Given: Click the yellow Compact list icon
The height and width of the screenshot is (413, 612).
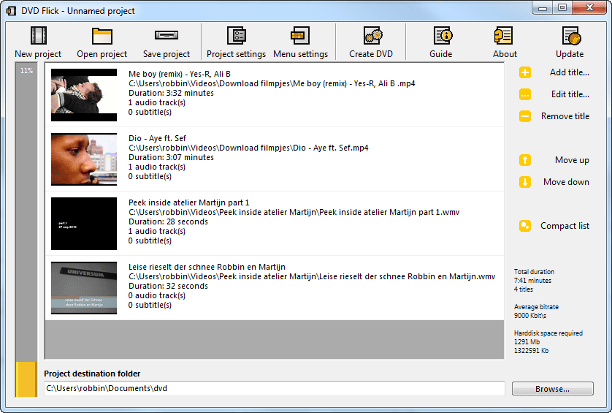Looking at the screenshot, I should 525,226.
